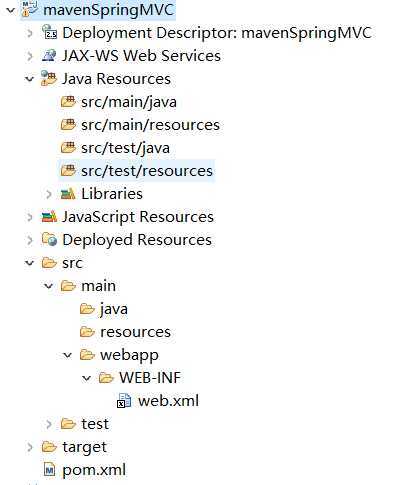The height and width of the screenshot is (485, 415).
Task: Expand the Libraries node
Action: [49, 194]
